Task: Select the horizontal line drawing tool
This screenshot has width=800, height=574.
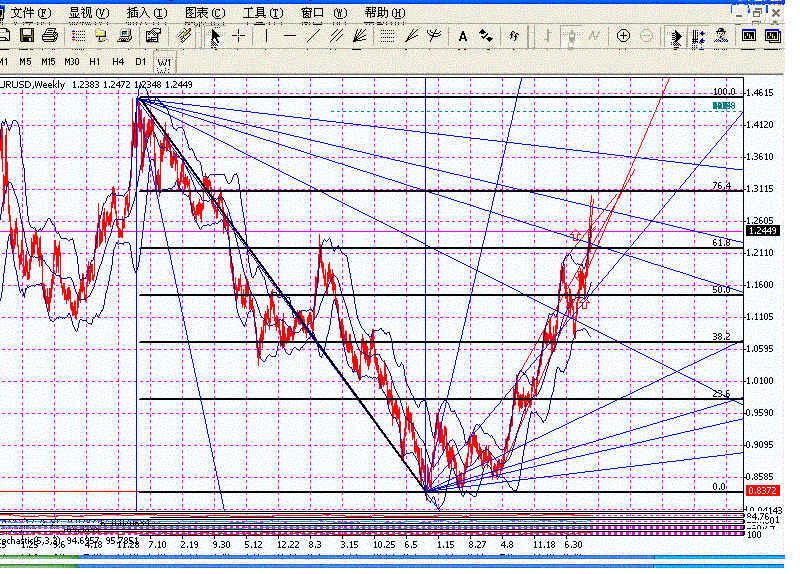Action: [290, 36]
